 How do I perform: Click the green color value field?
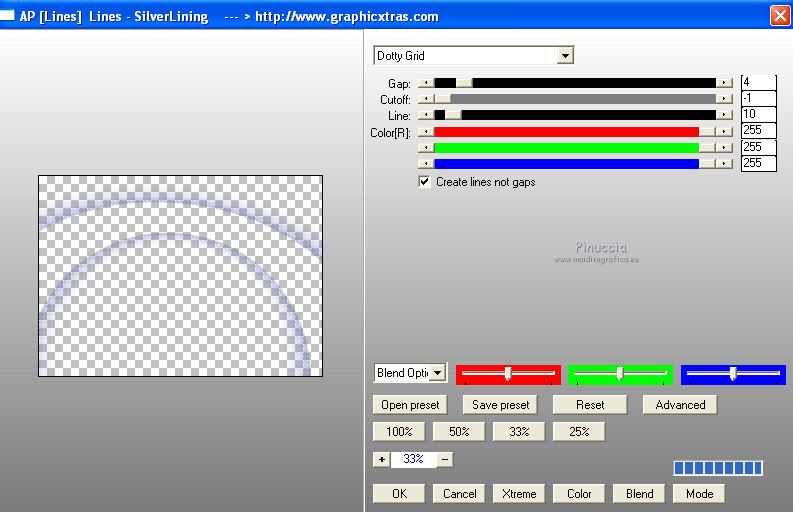click(759, 147)
